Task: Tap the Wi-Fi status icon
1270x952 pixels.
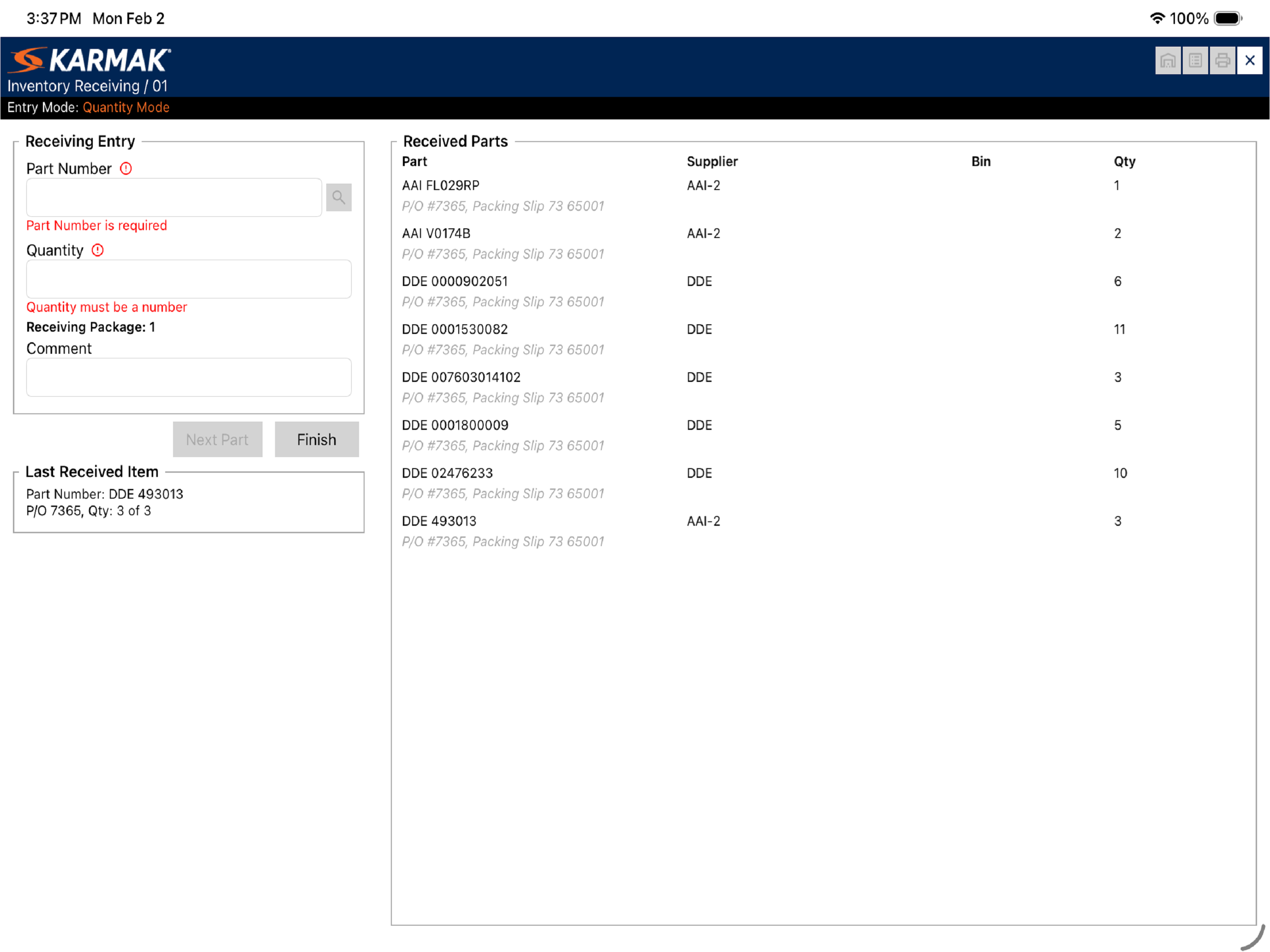Action: 1157,18
